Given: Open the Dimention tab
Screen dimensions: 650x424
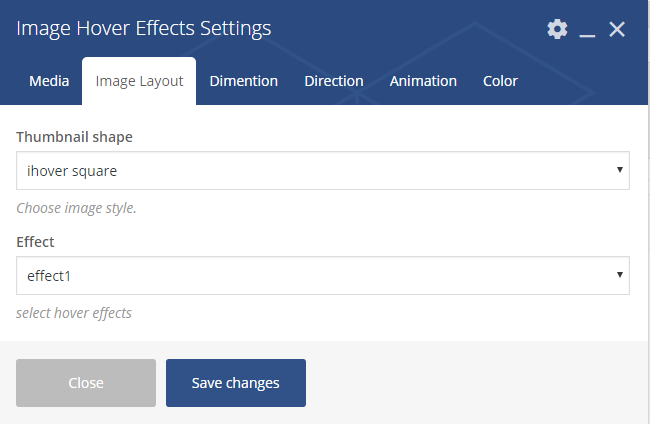Looking at the screenshot, I should 244,81.
